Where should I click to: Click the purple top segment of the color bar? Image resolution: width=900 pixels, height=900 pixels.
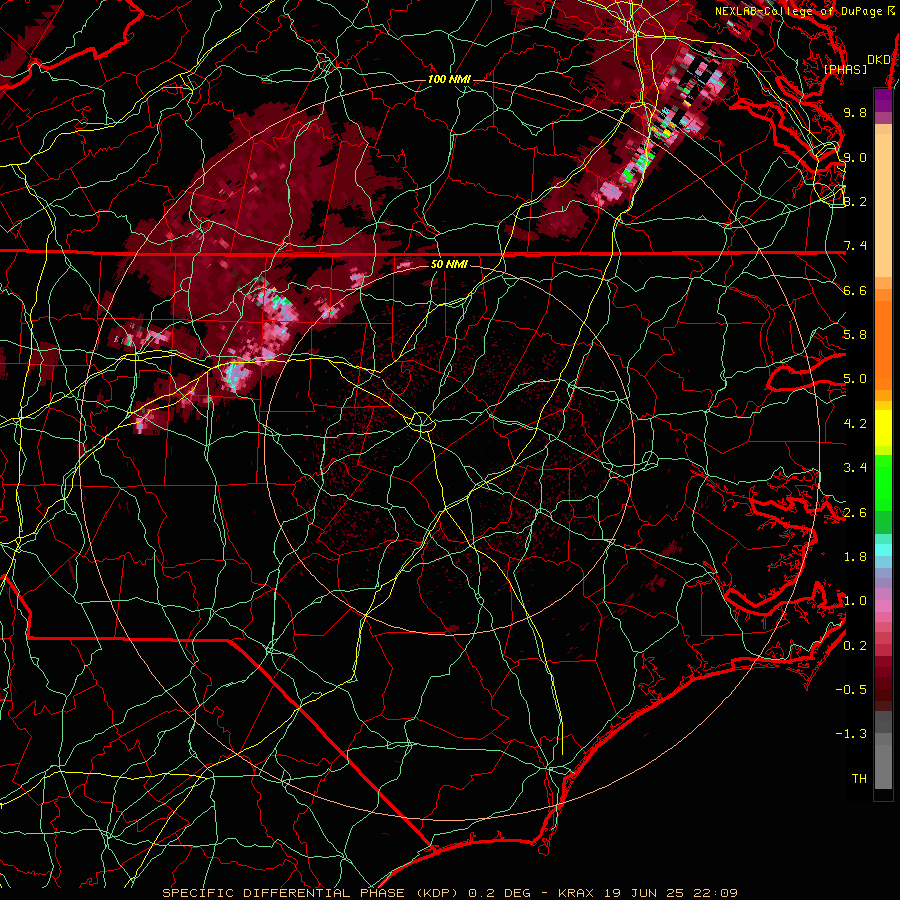click(883, 101)
